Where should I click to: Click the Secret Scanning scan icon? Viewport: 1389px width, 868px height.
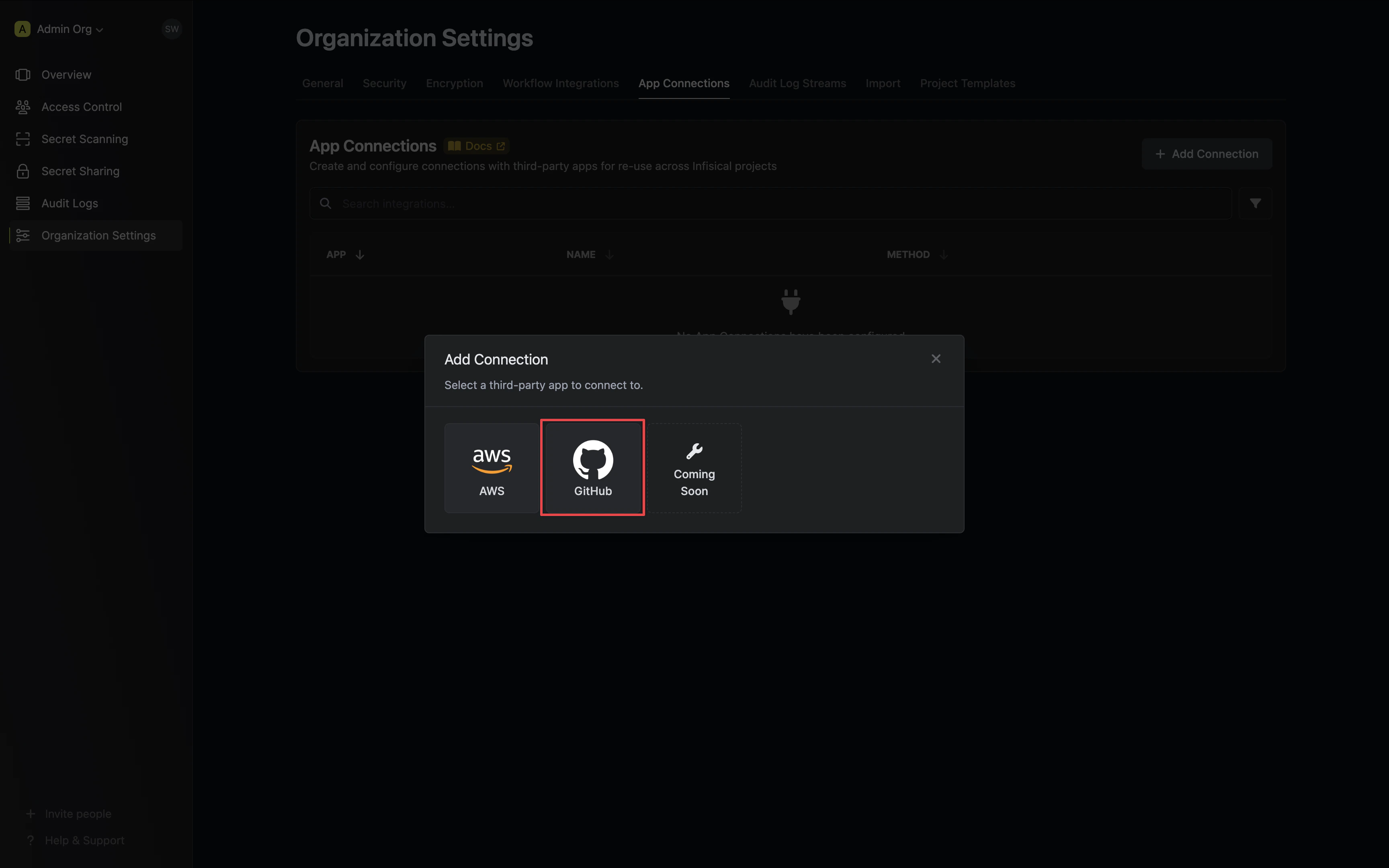pos(23,139)
